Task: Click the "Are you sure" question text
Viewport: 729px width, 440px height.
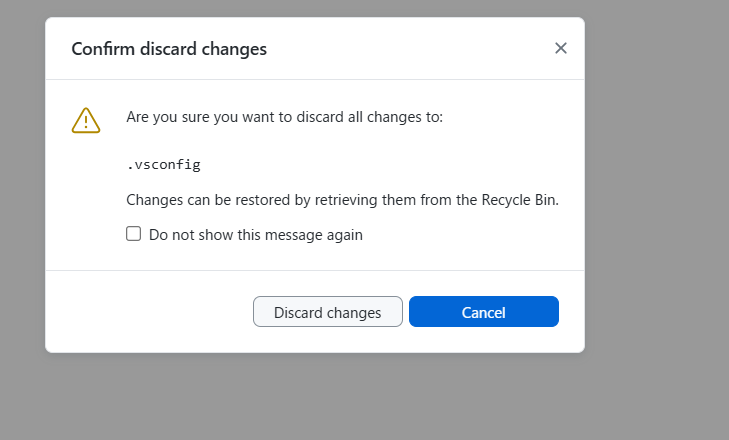Action: (284, 117)
